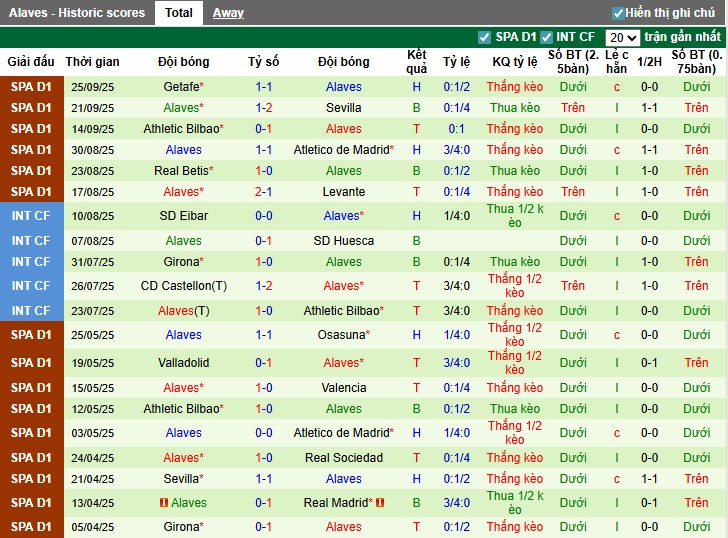This screenshot has width=728, height=538.
Task: Open the Atletico de Madrid link, 30/08/25 match
Action: click(340, 150)
